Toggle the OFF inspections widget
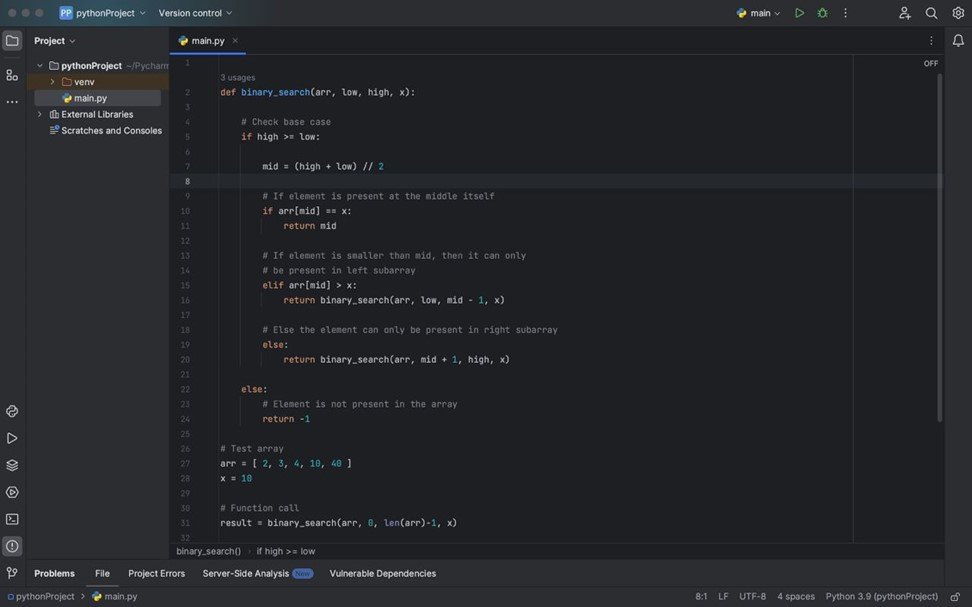Image resolution: width=972 pixels, height=607 pixels. [930, 63]
